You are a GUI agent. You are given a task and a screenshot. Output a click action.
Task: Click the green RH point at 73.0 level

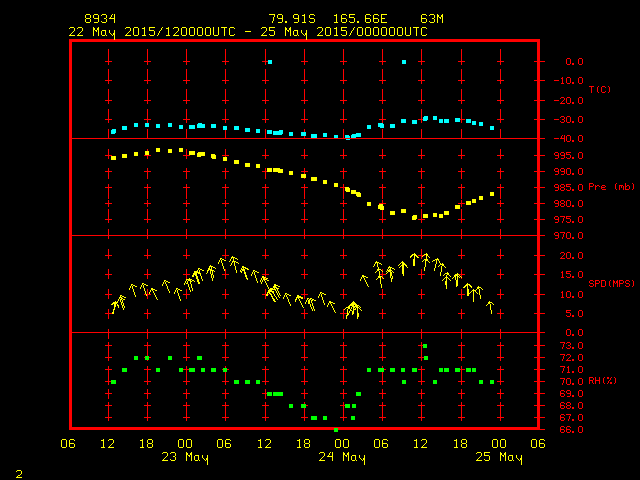tap(425, 346)
